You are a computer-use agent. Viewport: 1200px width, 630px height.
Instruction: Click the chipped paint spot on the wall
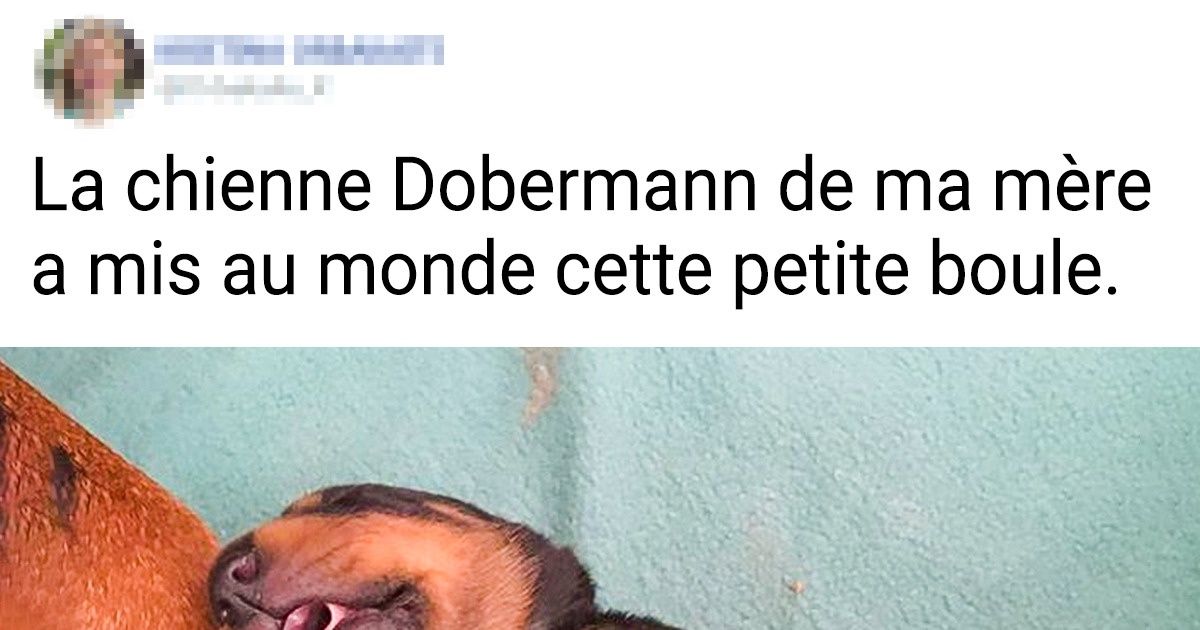click(x=541, y=385)
